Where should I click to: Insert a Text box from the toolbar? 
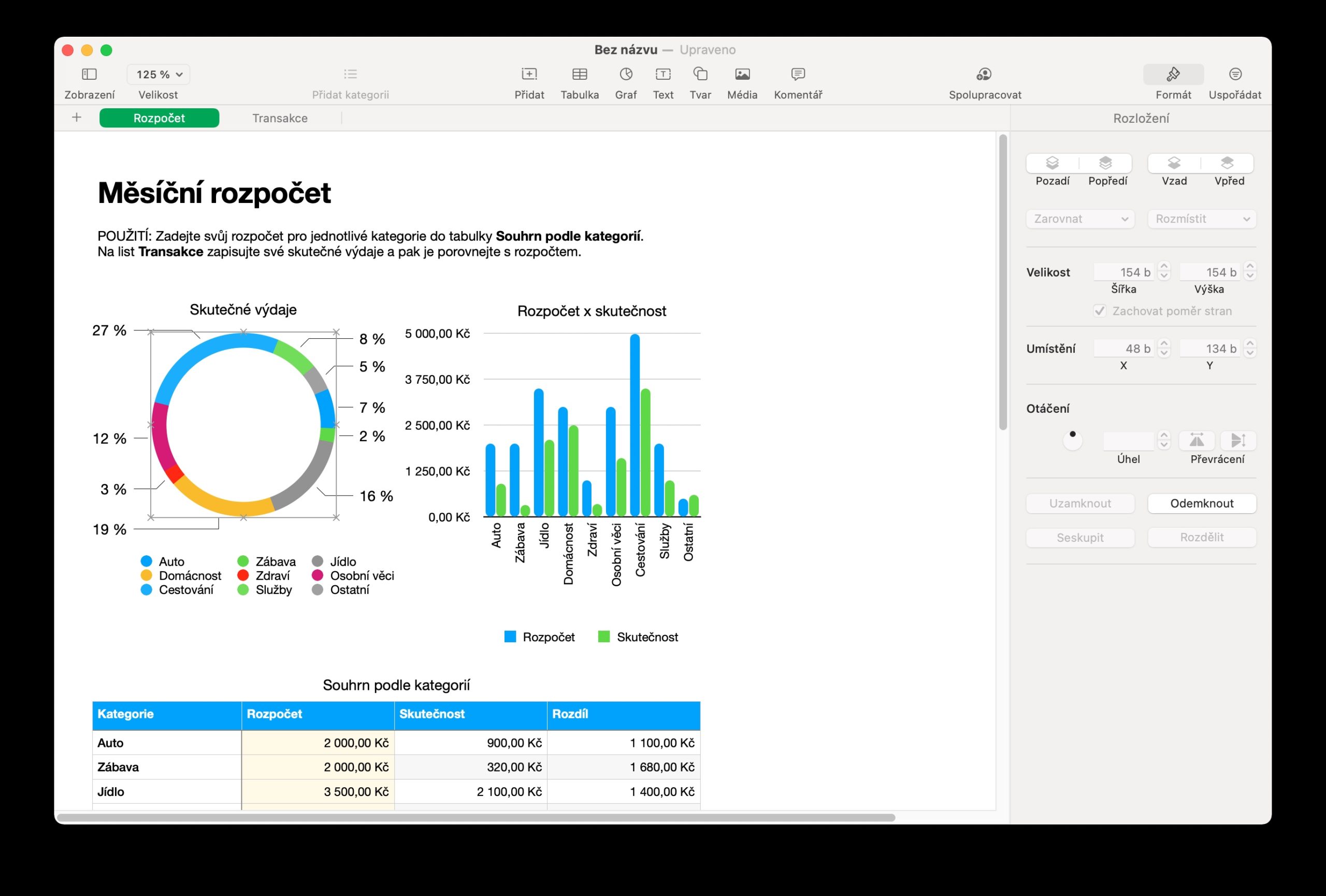point(662,74)
